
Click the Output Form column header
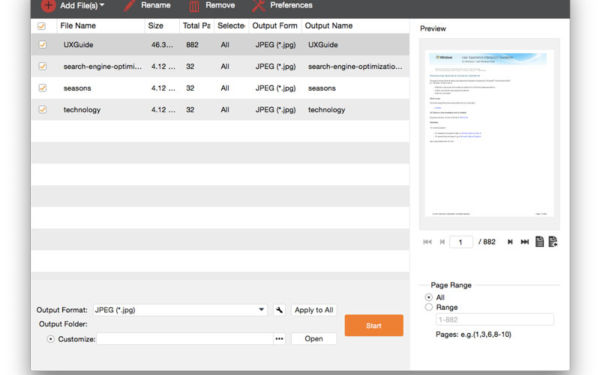(x=275, y=26)
